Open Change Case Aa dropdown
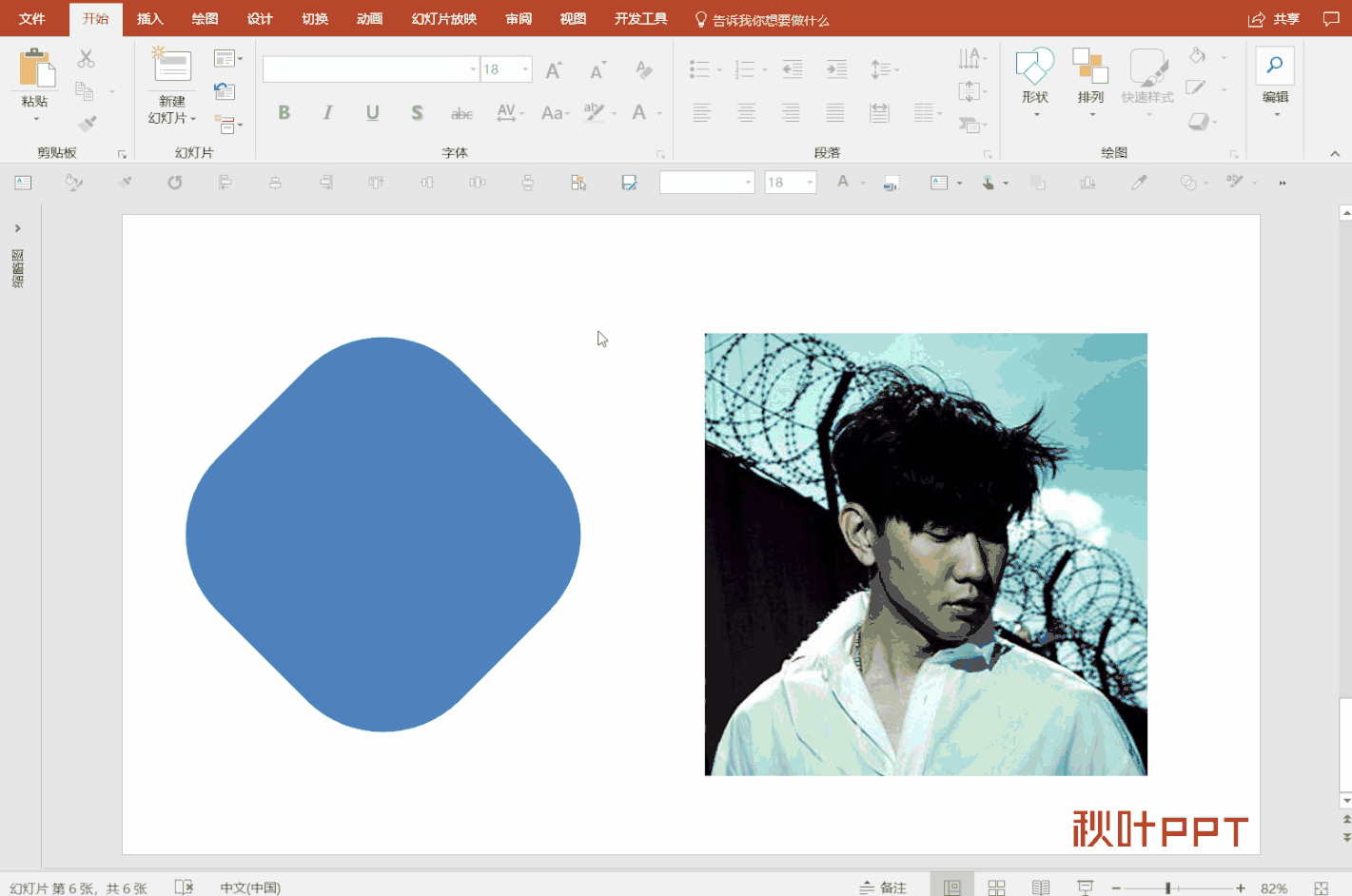The image size is (1352, 896). point(555,113)
